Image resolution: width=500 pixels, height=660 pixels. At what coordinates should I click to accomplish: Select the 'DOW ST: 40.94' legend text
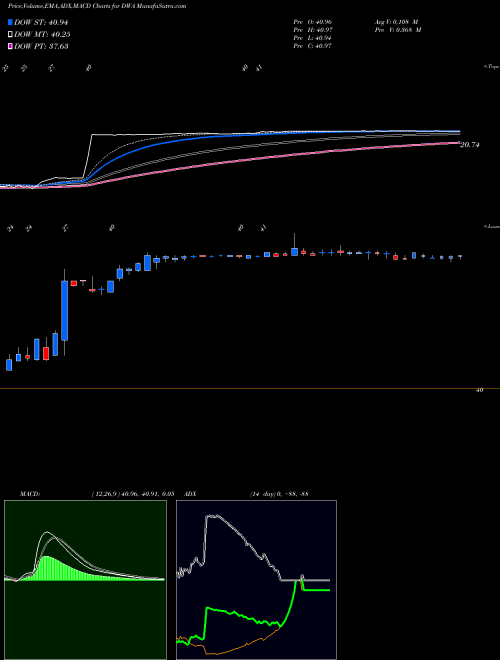pos(41,23)
